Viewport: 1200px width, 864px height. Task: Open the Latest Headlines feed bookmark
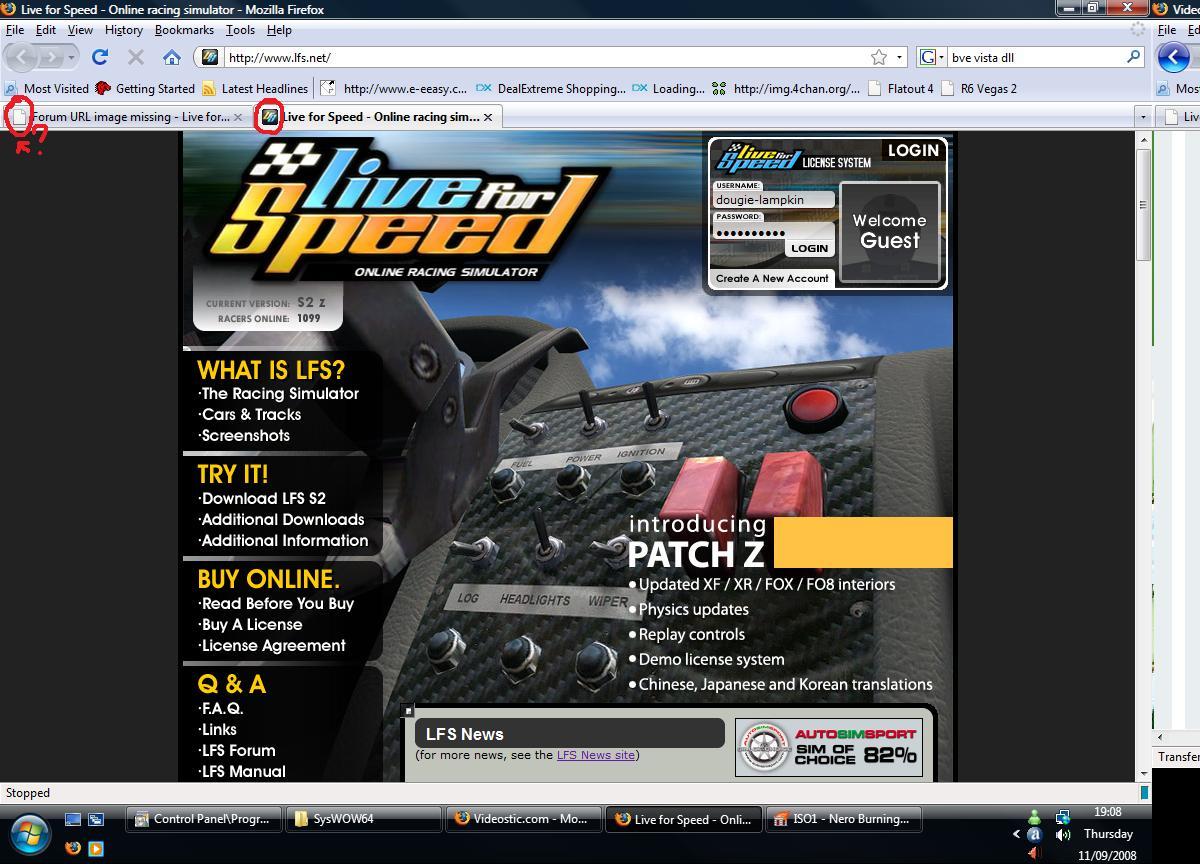pos(256,88)
